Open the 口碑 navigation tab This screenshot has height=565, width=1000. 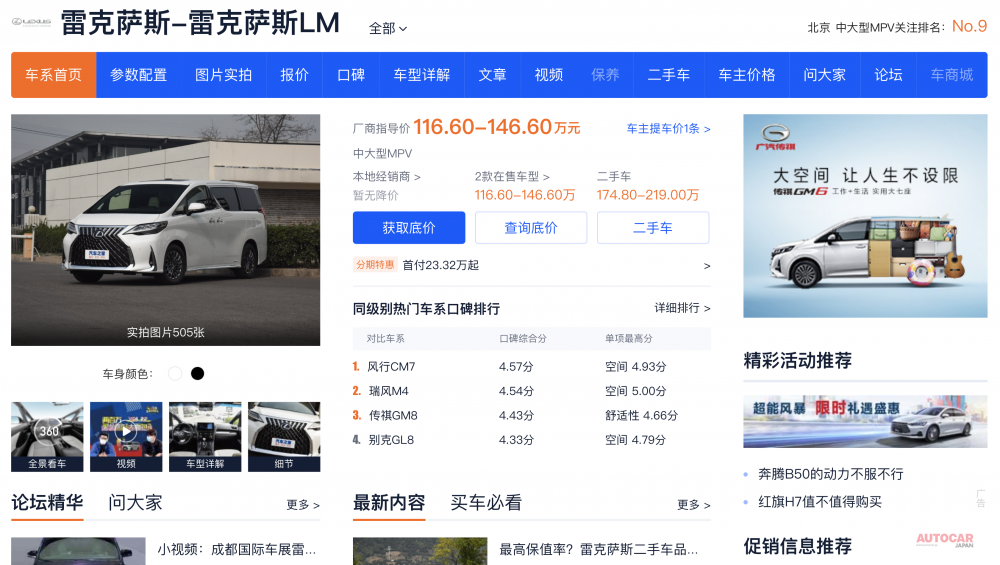pyautogui.click(x=351, y=75)
